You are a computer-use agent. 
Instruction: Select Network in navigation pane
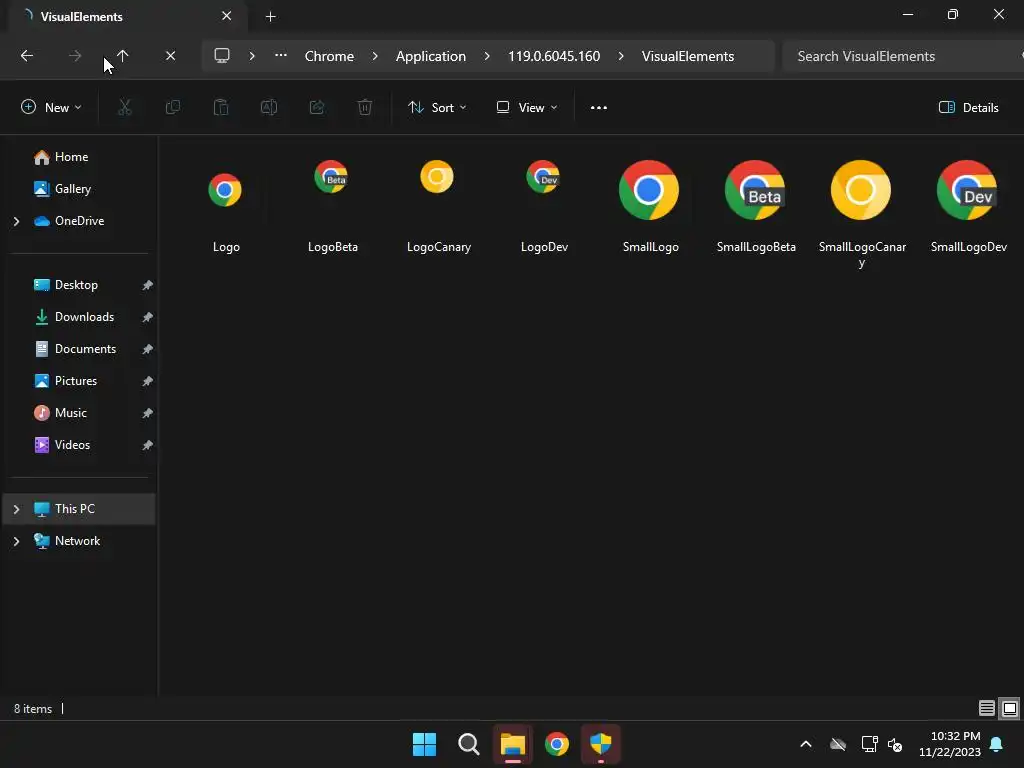point(77,541)
